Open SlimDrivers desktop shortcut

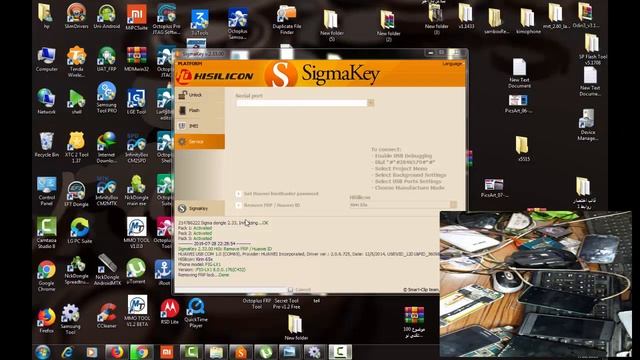[x=76, y=16]
